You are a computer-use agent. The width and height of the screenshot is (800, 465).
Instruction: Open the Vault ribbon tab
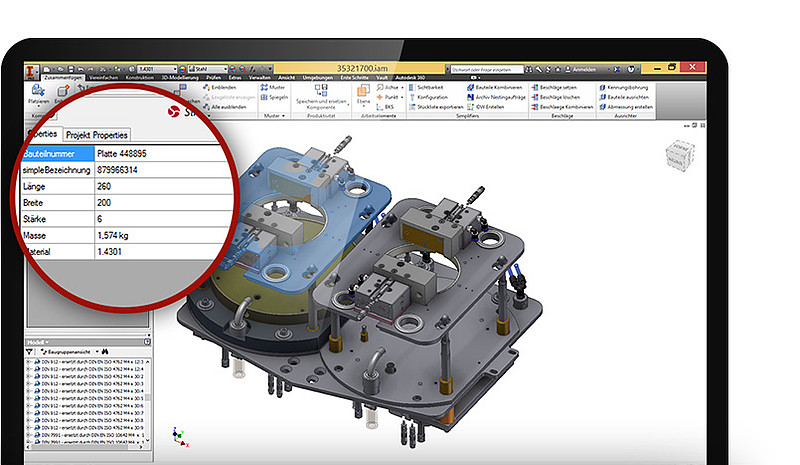click(382, 78)
